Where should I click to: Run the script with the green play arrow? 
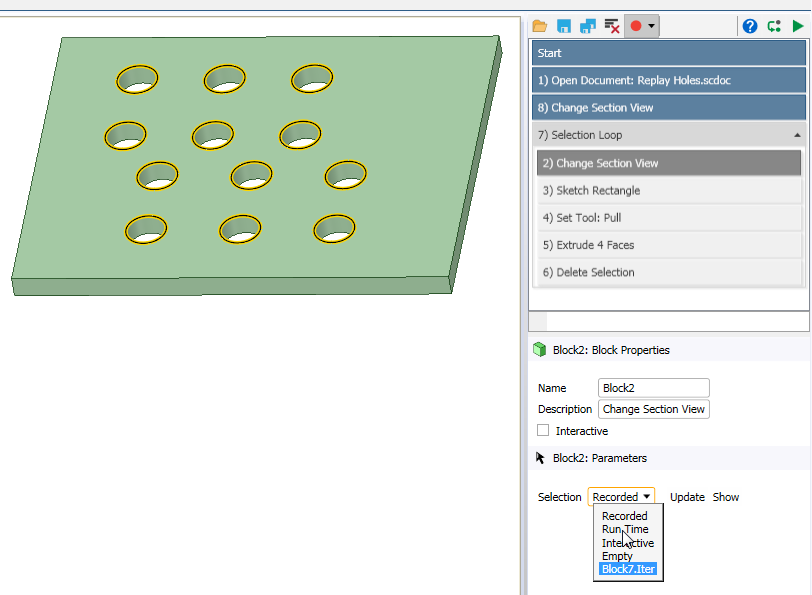[798, 26]
